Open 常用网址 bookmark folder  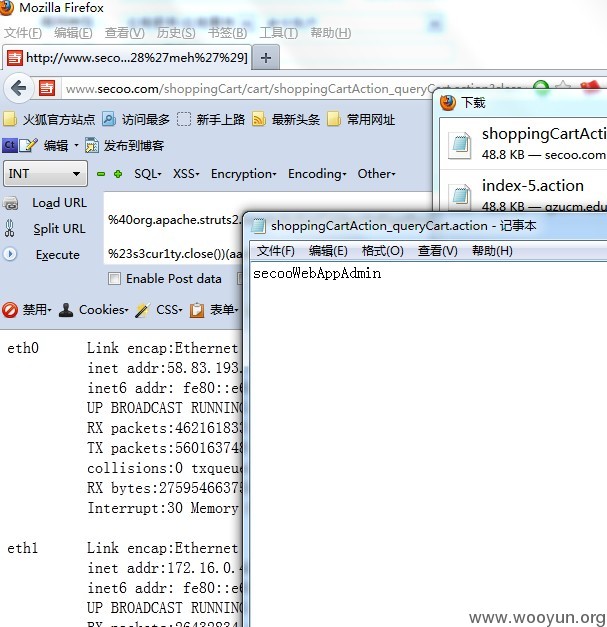(x=361, y=119)
